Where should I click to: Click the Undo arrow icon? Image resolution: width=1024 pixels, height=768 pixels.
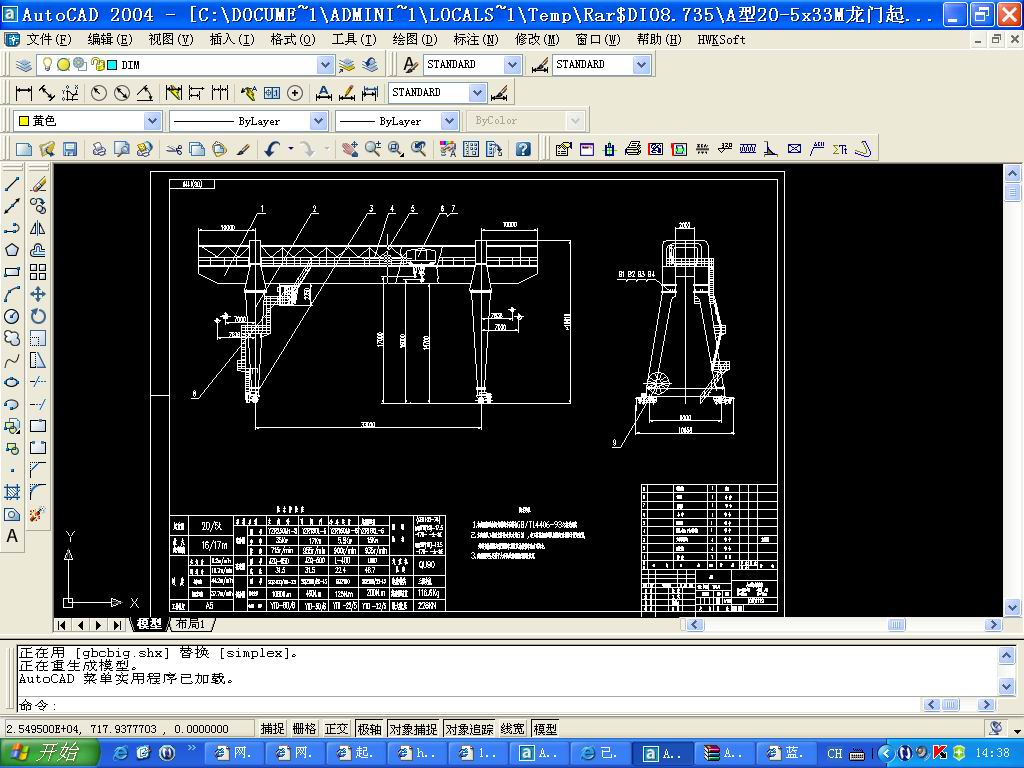point(272,149)
